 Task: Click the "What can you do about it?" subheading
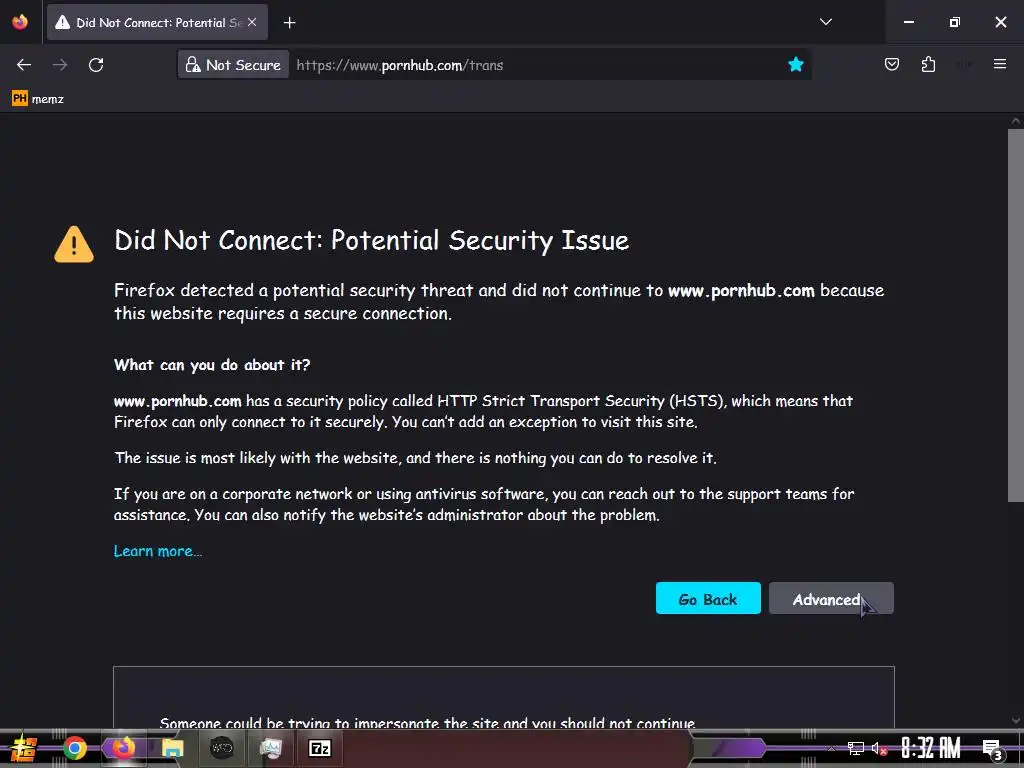pos(212,364)
